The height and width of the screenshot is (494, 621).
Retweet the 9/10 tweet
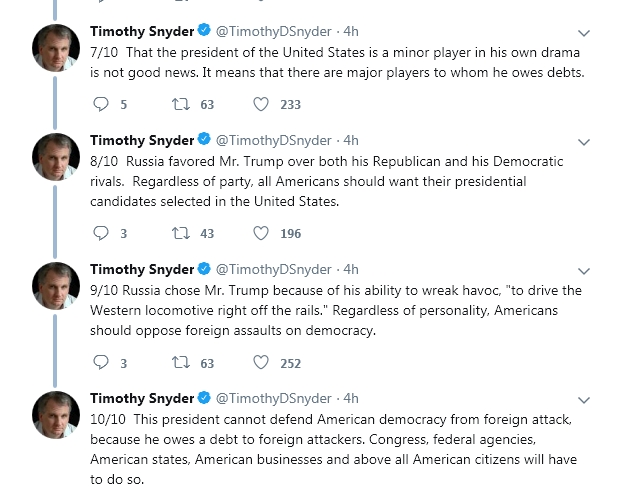pos(181,363)
